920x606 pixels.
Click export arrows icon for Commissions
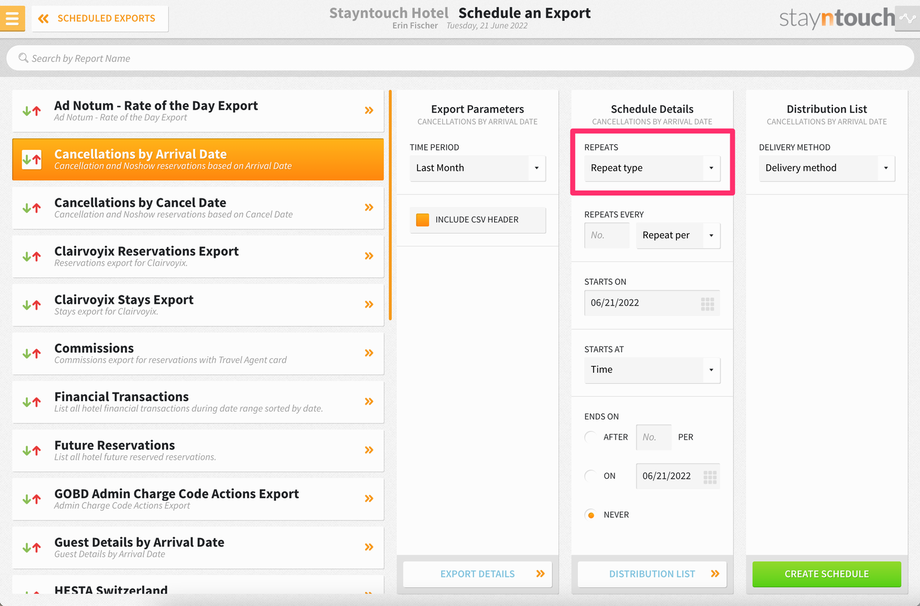[32, 354]
